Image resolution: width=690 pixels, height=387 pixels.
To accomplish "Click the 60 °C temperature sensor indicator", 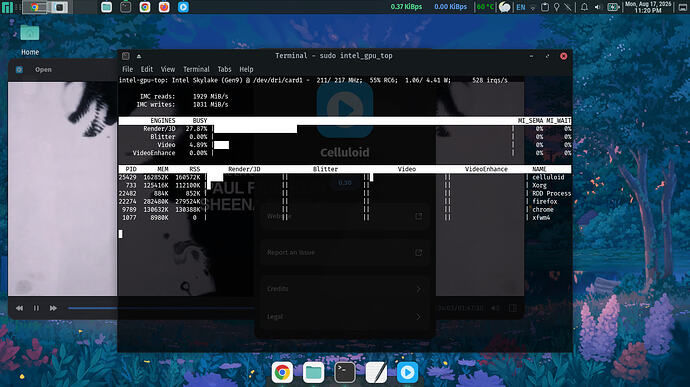I will 485,7.
